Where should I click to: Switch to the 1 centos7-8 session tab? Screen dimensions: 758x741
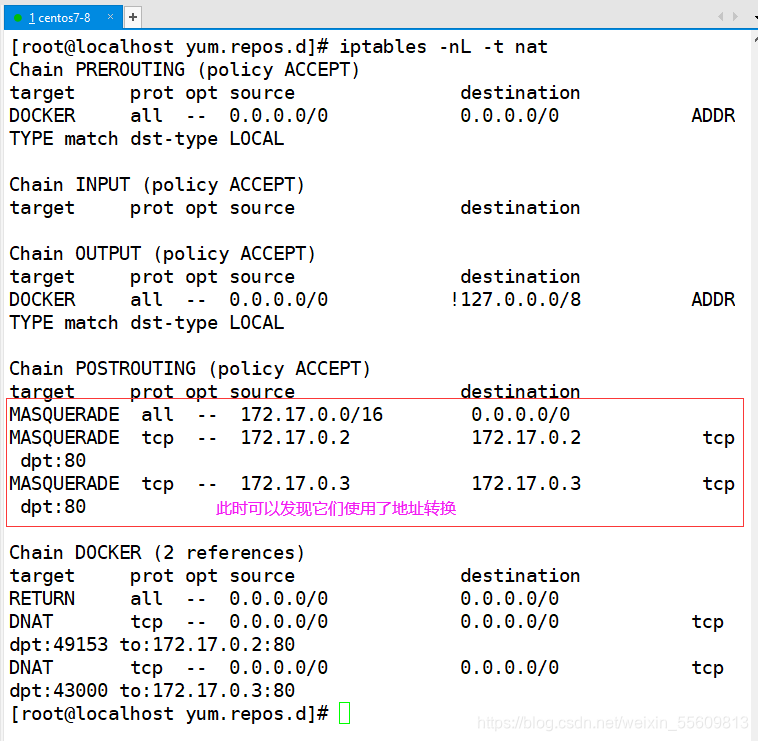click(63, 17)
